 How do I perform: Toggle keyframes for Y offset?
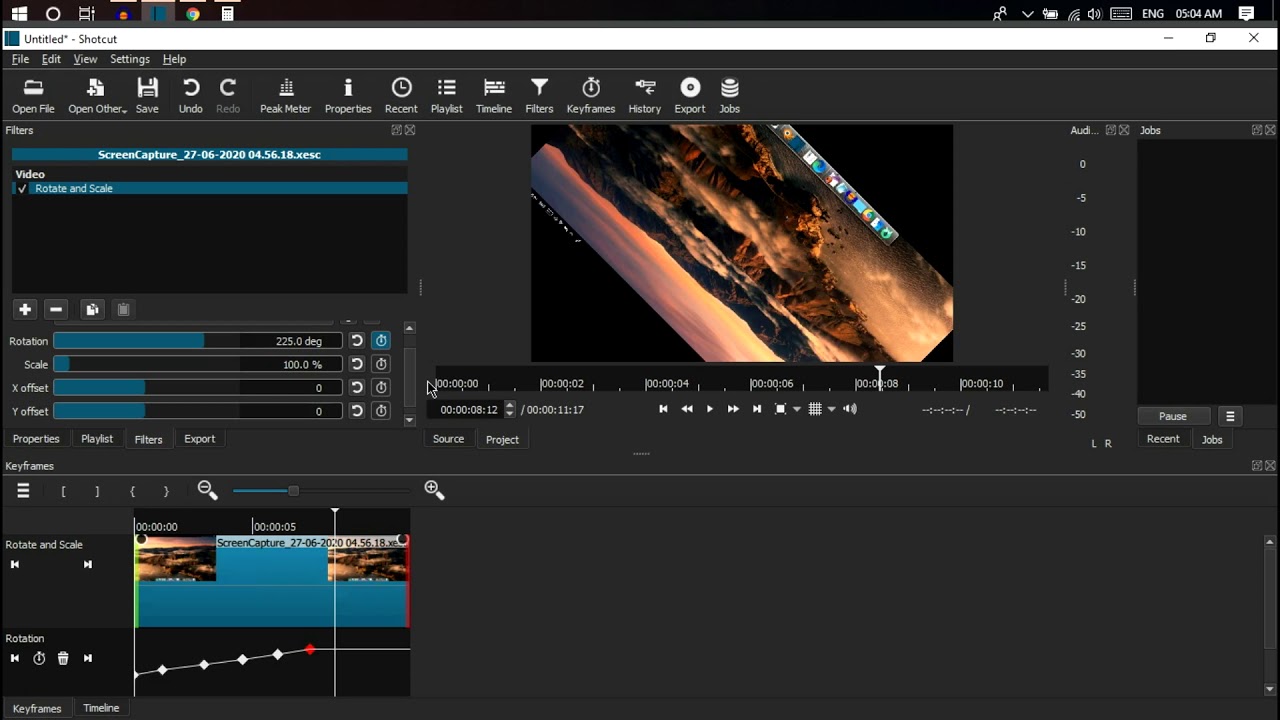[x=381, y=411]
